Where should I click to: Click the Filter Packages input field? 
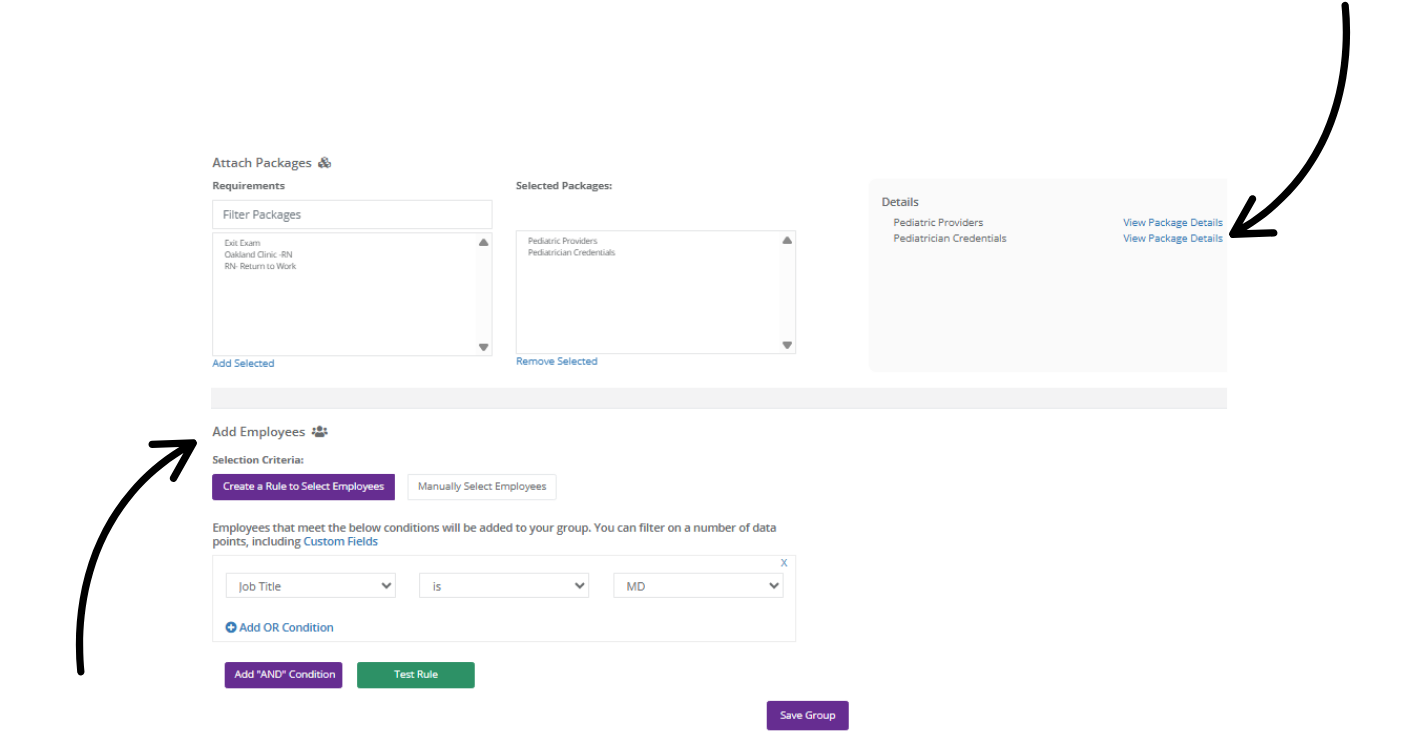(352, 215)
